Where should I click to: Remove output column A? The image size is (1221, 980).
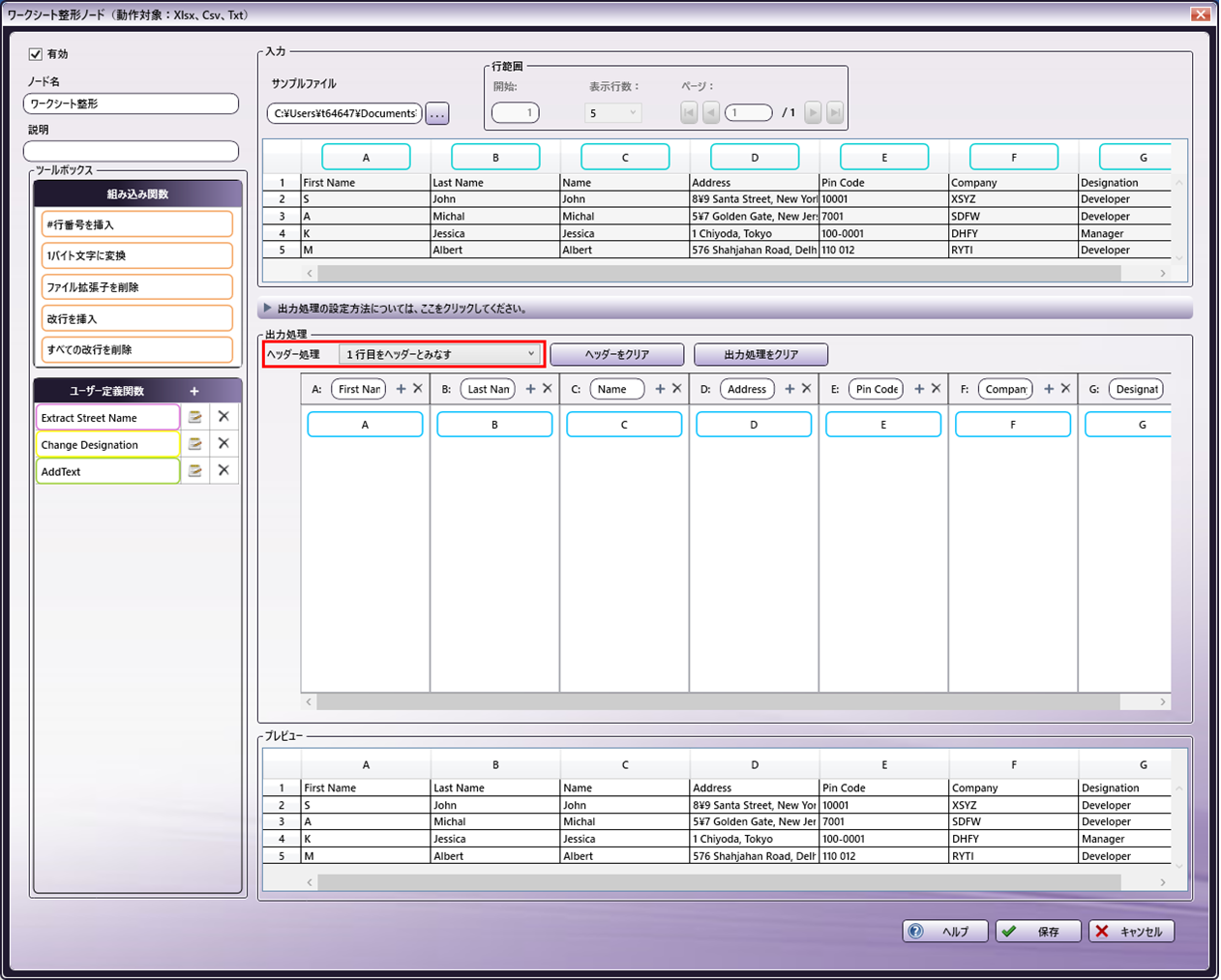(418, 389)
